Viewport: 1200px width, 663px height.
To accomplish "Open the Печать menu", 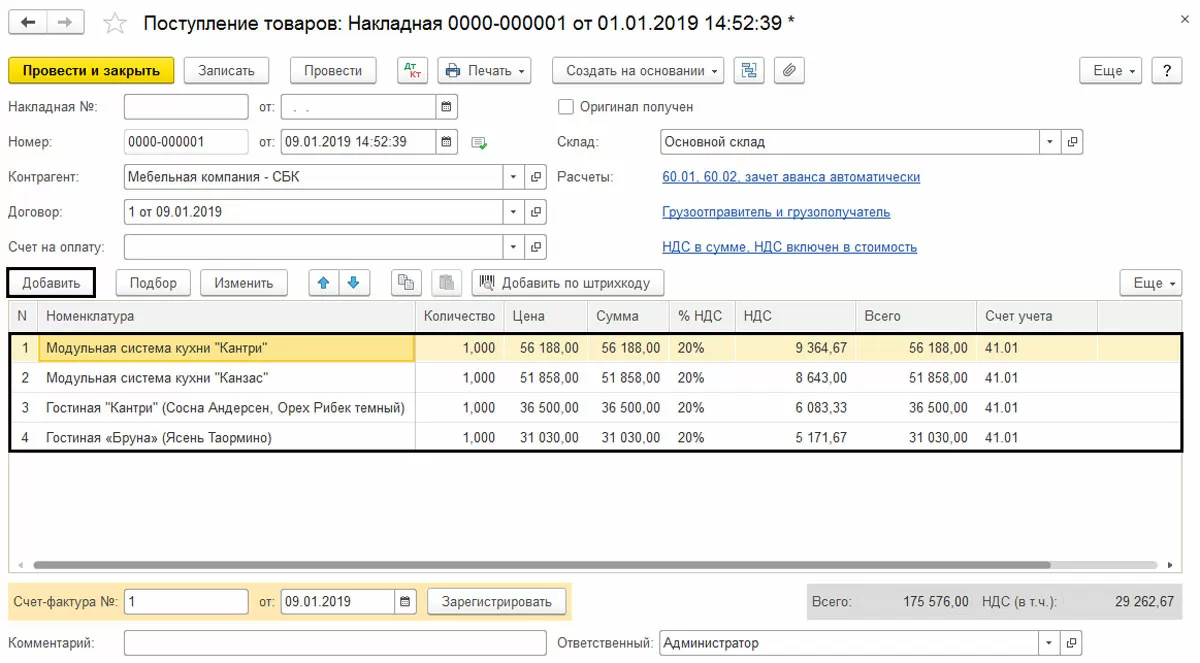I will 484,71.
